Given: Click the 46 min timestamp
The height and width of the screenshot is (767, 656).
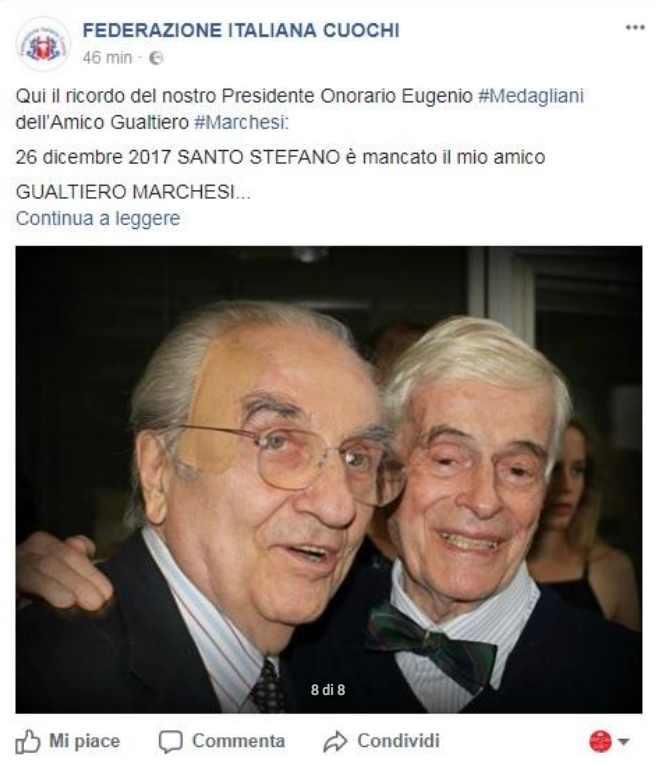Looking at the screenshot, I should [107, 58].
